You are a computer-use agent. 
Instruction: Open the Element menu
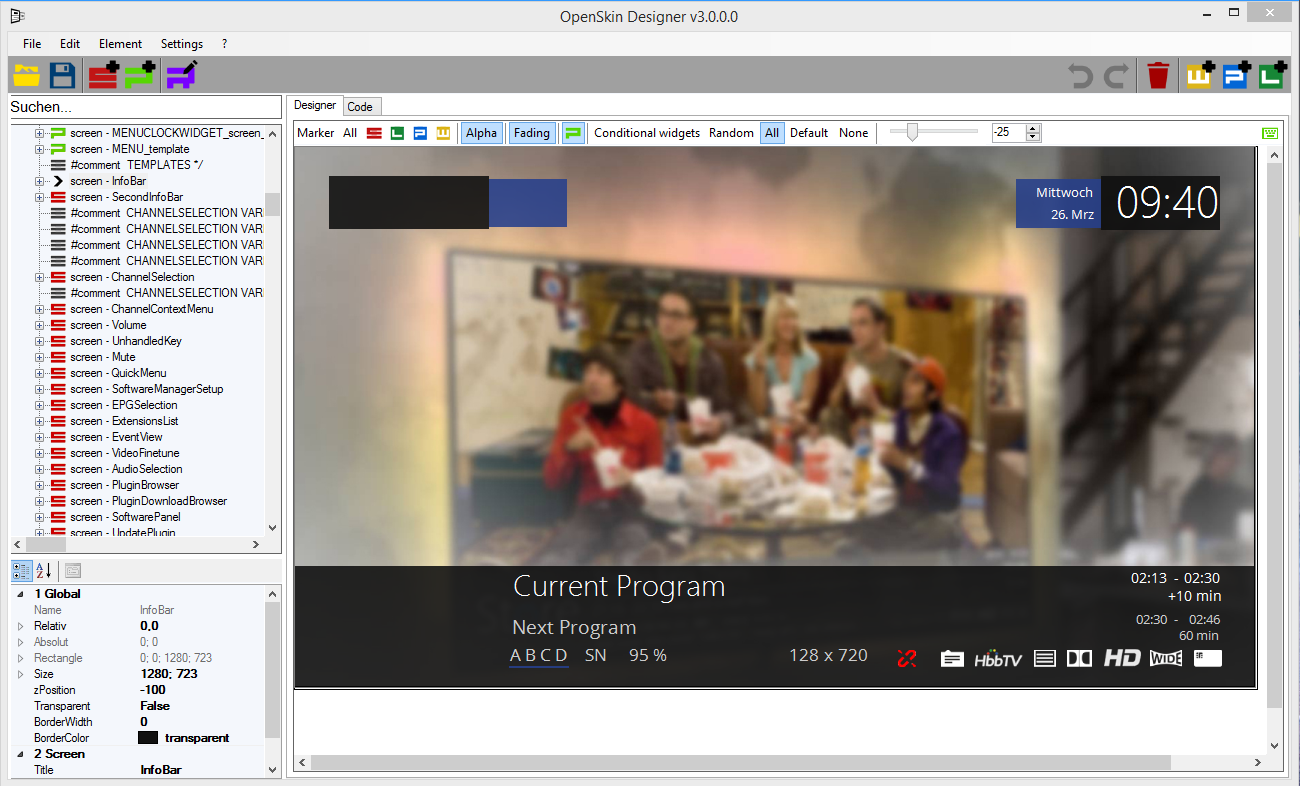coord(120,44)
